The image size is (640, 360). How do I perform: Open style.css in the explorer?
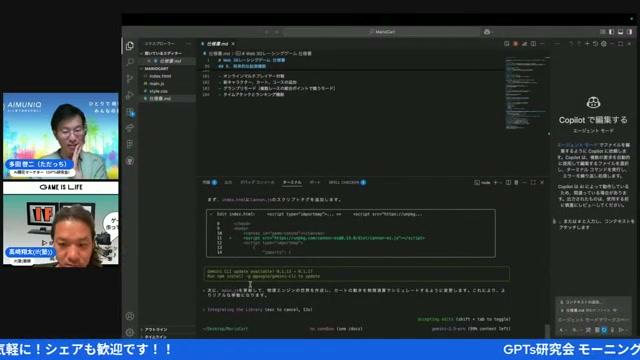point(158,91)
